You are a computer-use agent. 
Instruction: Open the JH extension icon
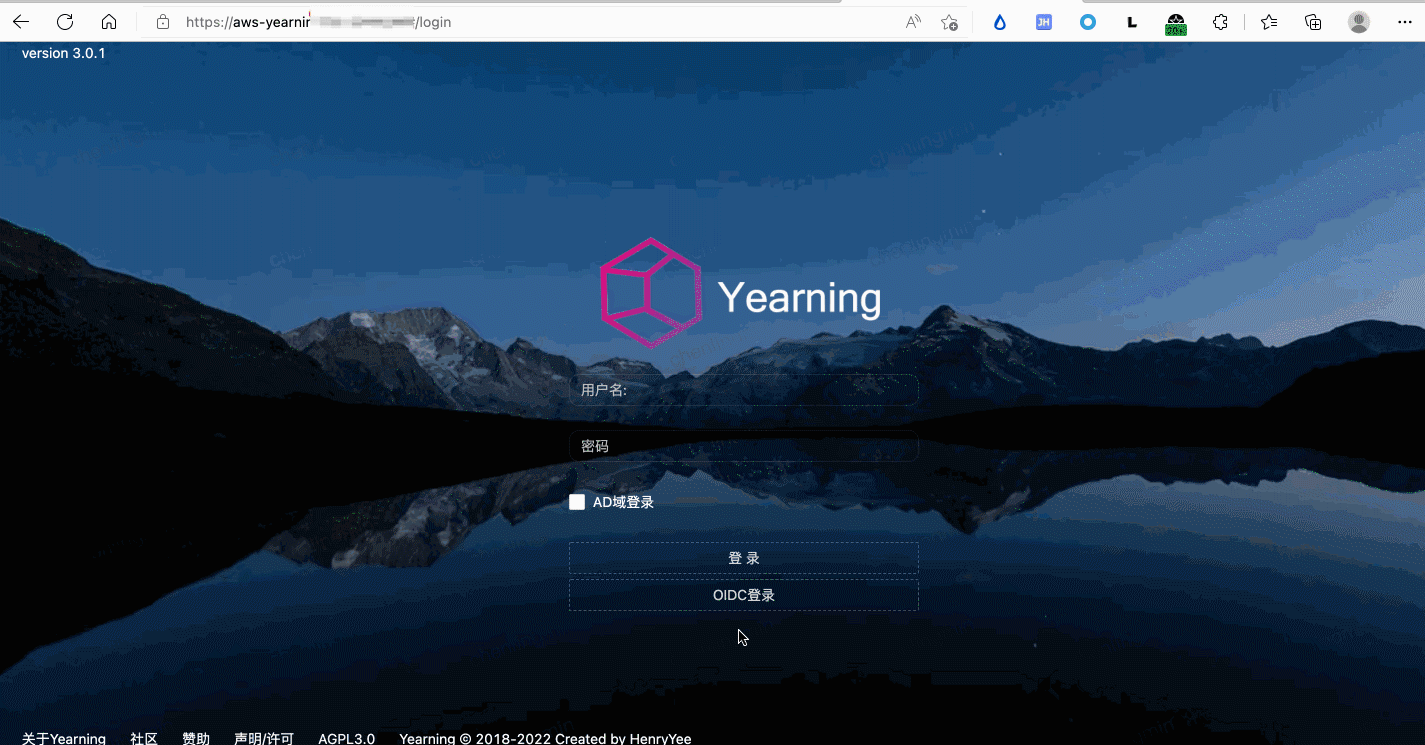coord(1044,22)
